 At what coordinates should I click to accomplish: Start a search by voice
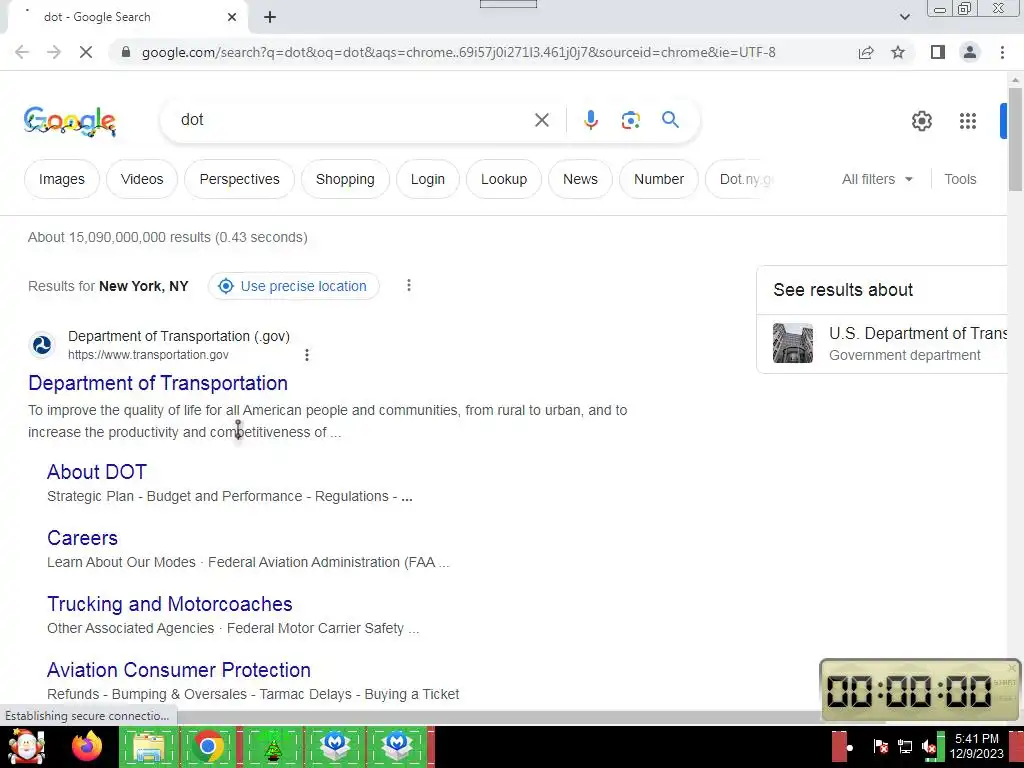tap(590, 120)
